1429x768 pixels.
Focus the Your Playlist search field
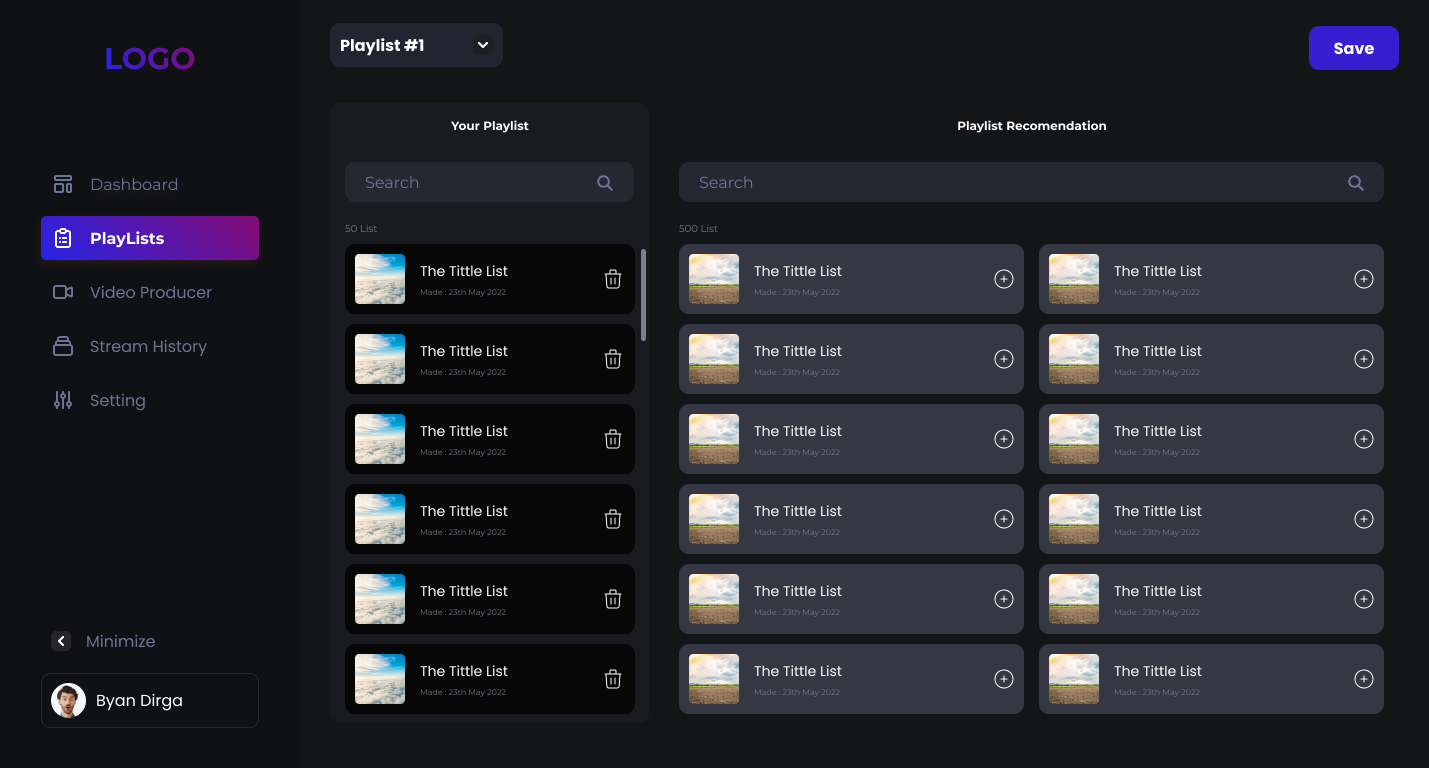tap(489, 182)
